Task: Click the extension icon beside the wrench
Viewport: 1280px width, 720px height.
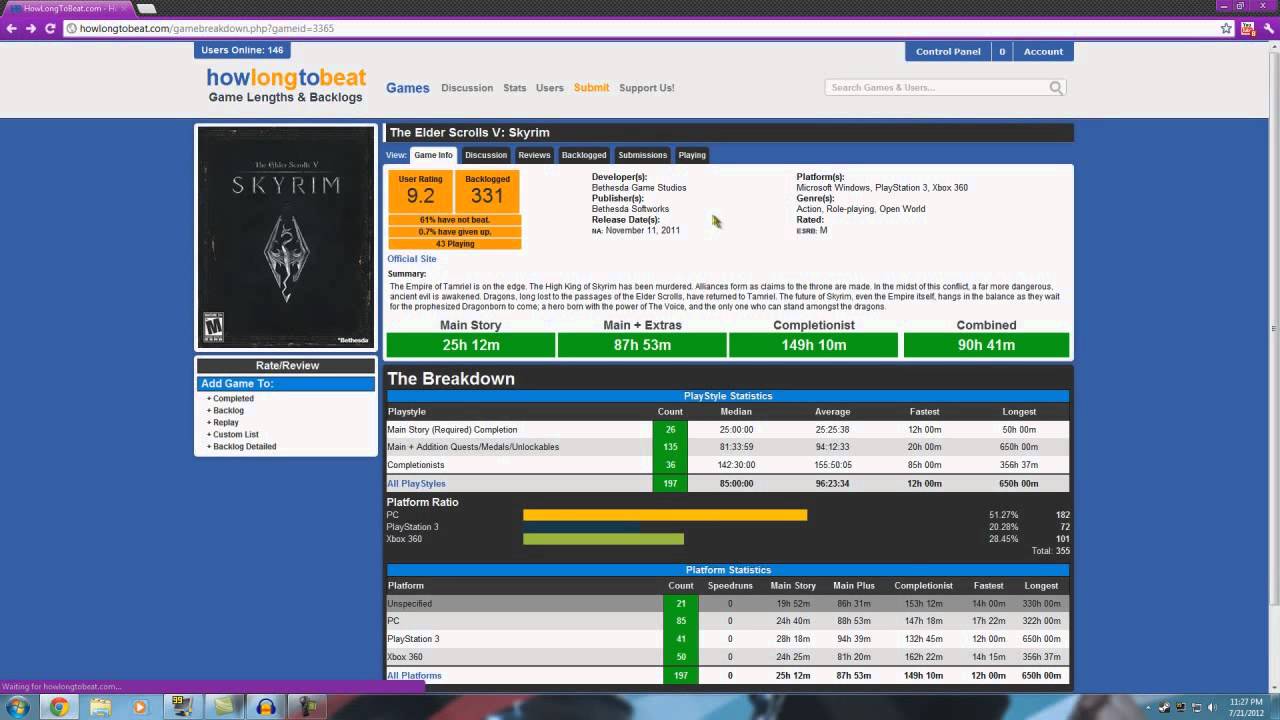Action: pyautogui.click(x=1248, y=29)
